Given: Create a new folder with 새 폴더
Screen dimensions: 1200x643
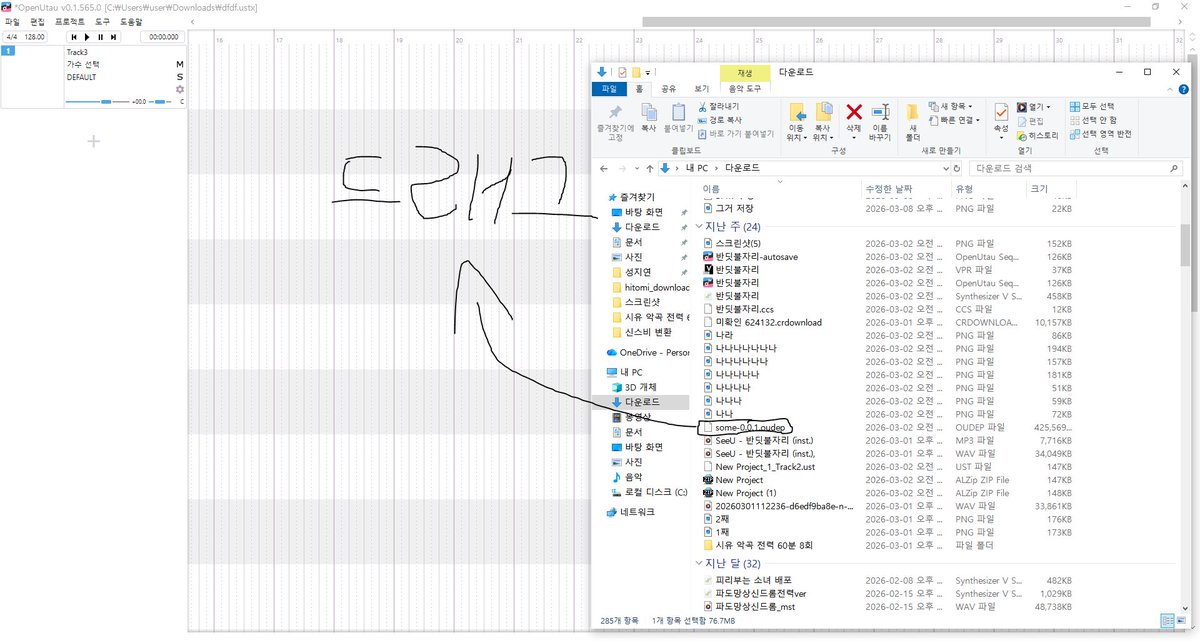Looking at the screenshot, I should 913,122.
